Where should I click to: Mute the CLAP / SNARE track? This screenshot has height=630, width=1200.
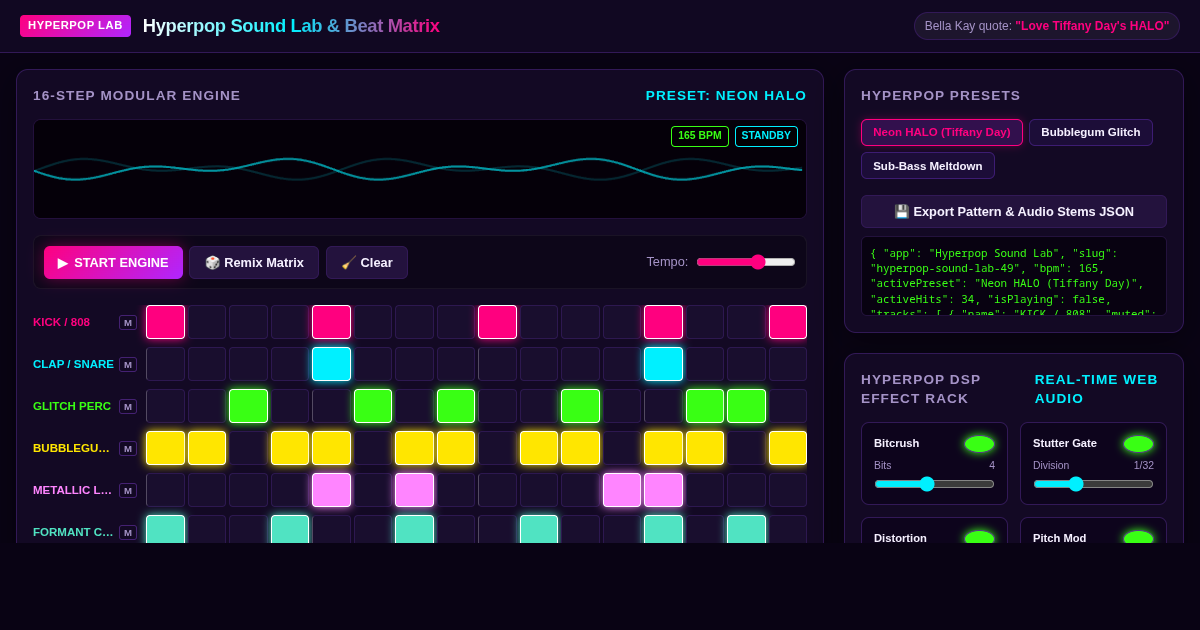(x=128, y=364)
